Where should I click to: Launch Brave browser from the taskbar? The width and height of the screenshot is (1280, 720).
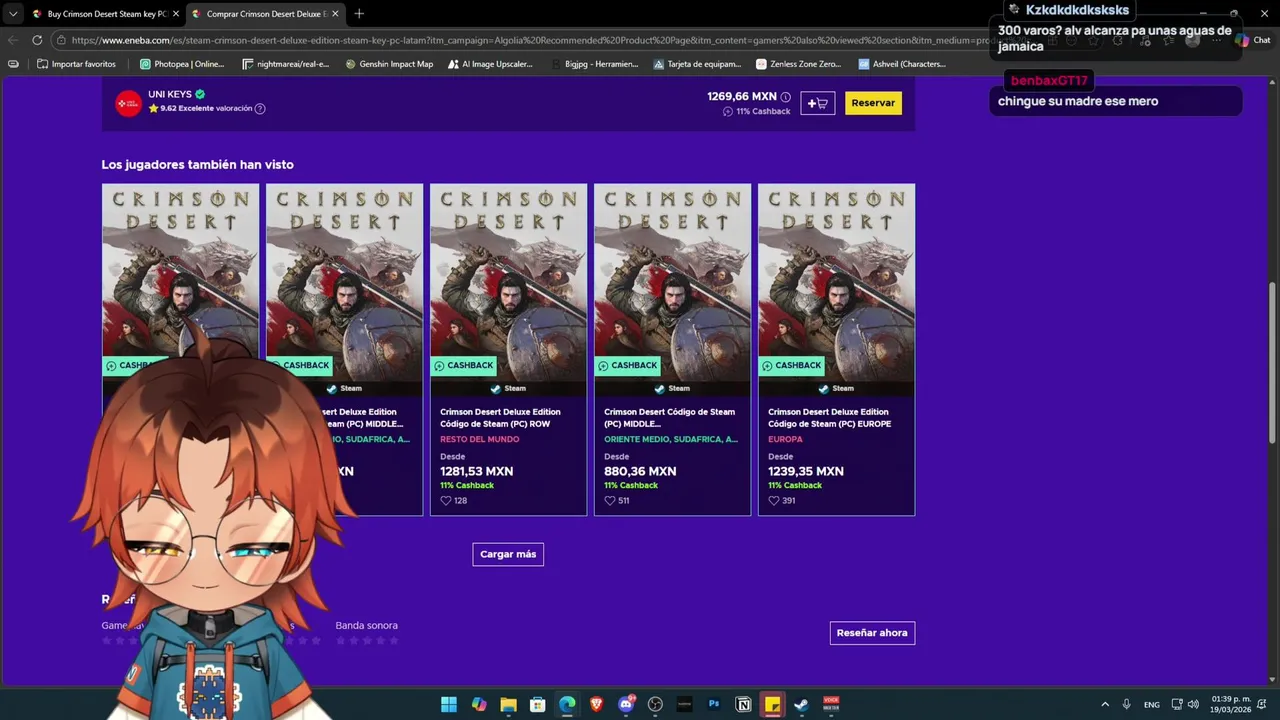596,704
